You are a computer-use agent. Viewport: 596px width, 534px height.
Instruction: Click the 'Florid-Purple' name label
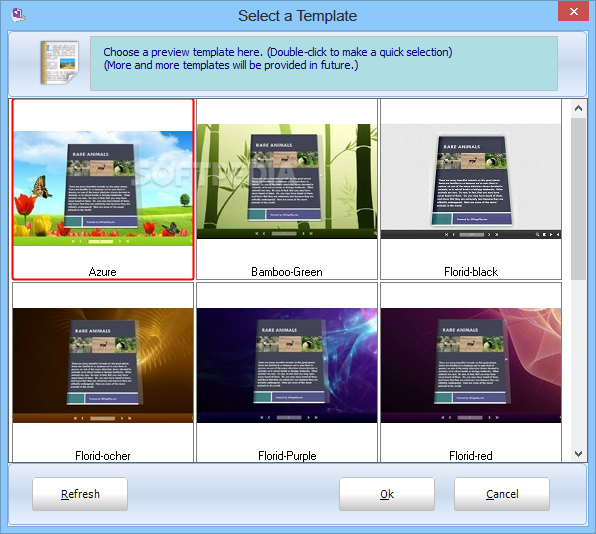click(287, 455)
